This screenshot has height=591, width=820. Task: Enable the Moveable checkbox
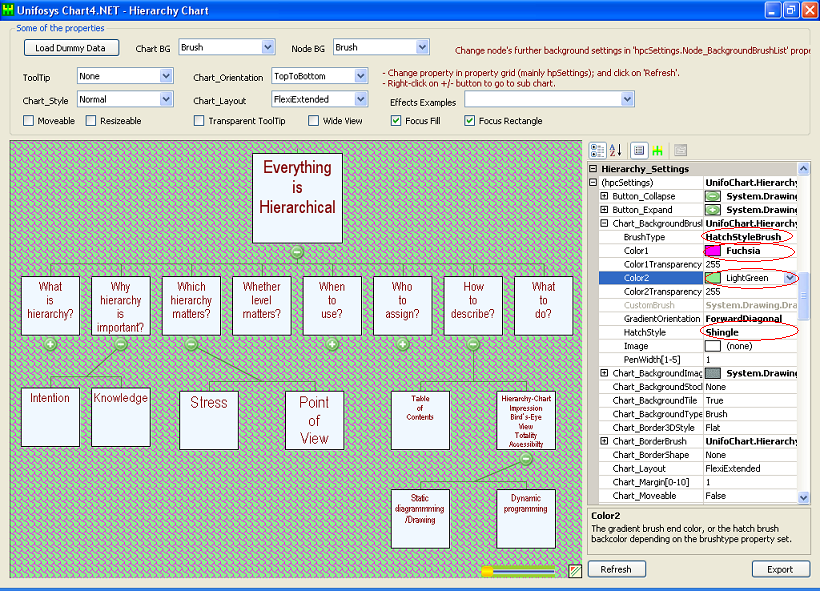click(x=29, y=121)
